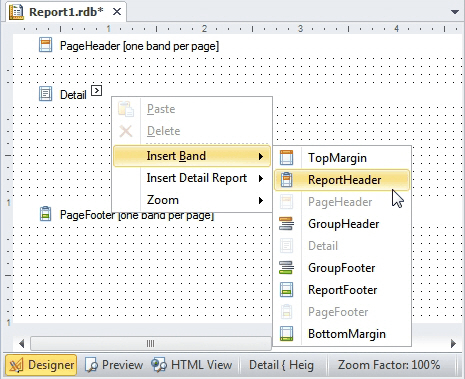This screenshot has height=379, width=465.
Task: Click the BottomMargin band icon in submenu
Action: pyautogui.click(x=287, y=334)
